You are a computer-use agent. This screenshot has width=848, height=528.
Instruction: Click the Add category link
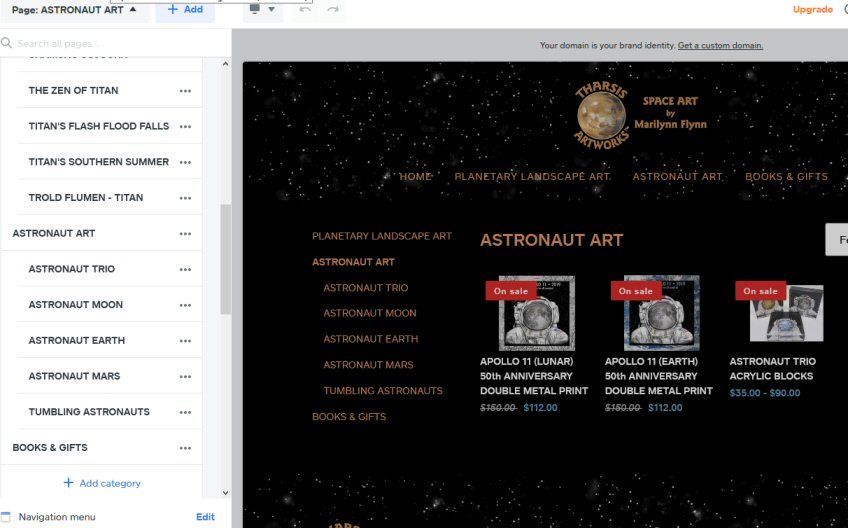[102, 484]
